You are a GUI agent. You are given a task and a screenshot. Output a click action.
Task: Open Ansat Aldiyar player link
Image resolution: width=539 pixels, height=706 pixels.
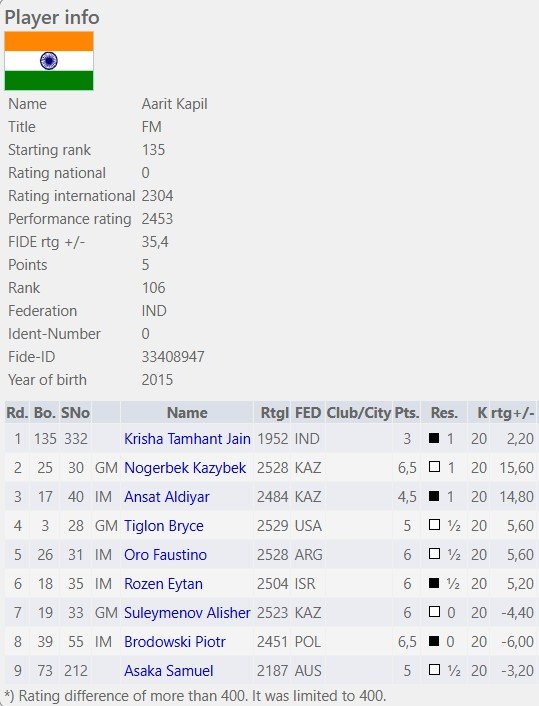pos(167,497)
